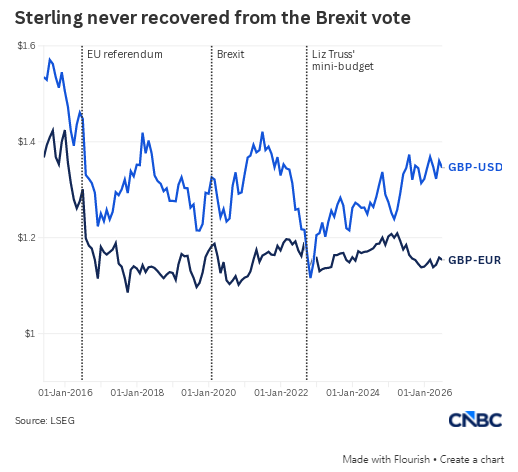The image size is (518, 472).
Task: Click the $1.4 y-axis label
Action: coord(26,142)
